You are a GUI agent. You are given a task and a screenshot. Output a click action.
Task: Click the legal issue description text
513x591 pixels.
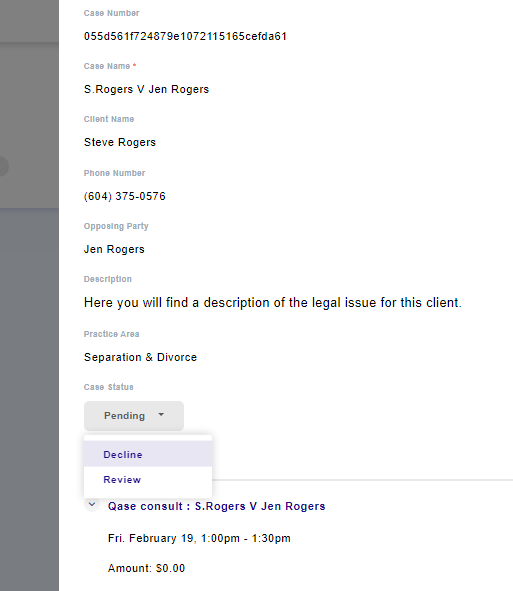[273, 303]
